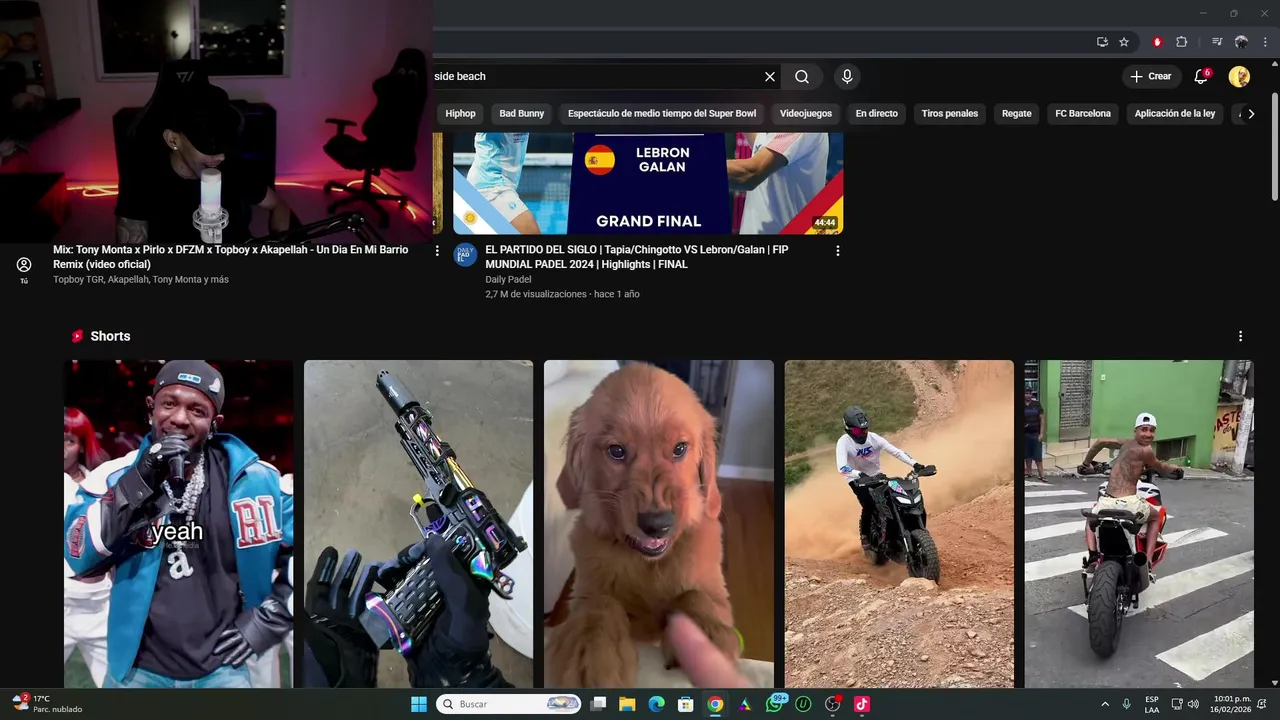This screenshot has width=1280, height=720.
Task: Open TikTok from the taskbar
Action: pos(862,704)
